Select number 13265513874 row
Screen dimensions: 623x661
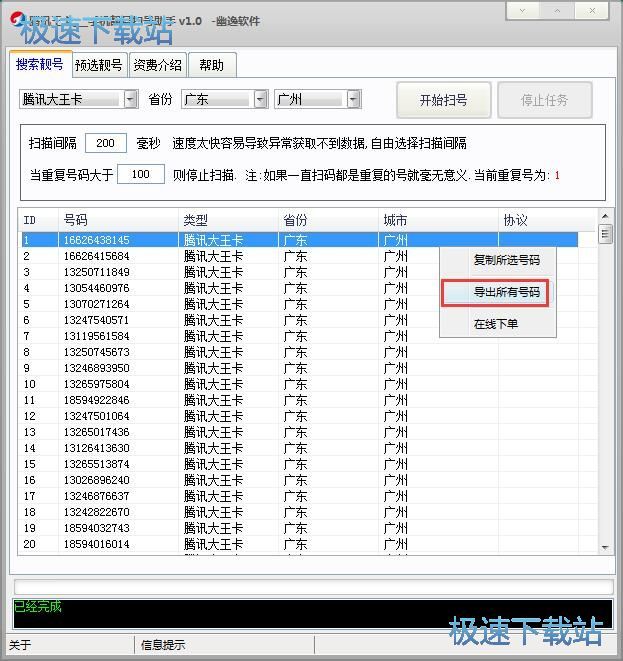coord(299,464)
